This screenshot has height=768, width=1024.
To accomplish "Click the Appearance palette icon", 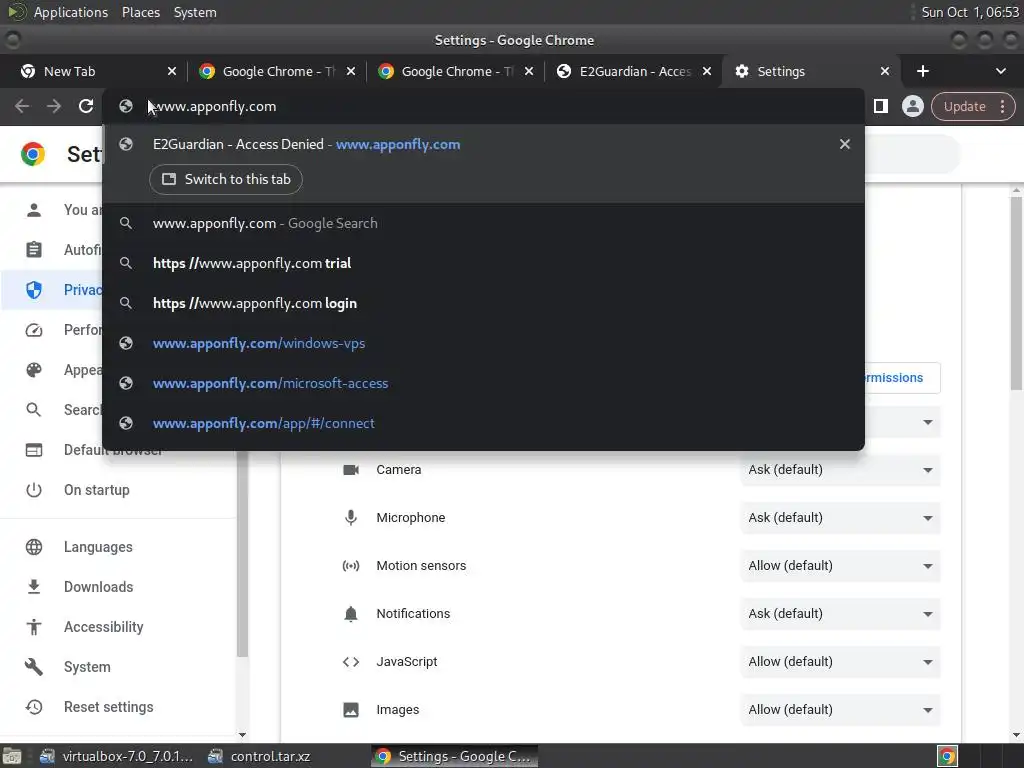I will coord(34,370).
